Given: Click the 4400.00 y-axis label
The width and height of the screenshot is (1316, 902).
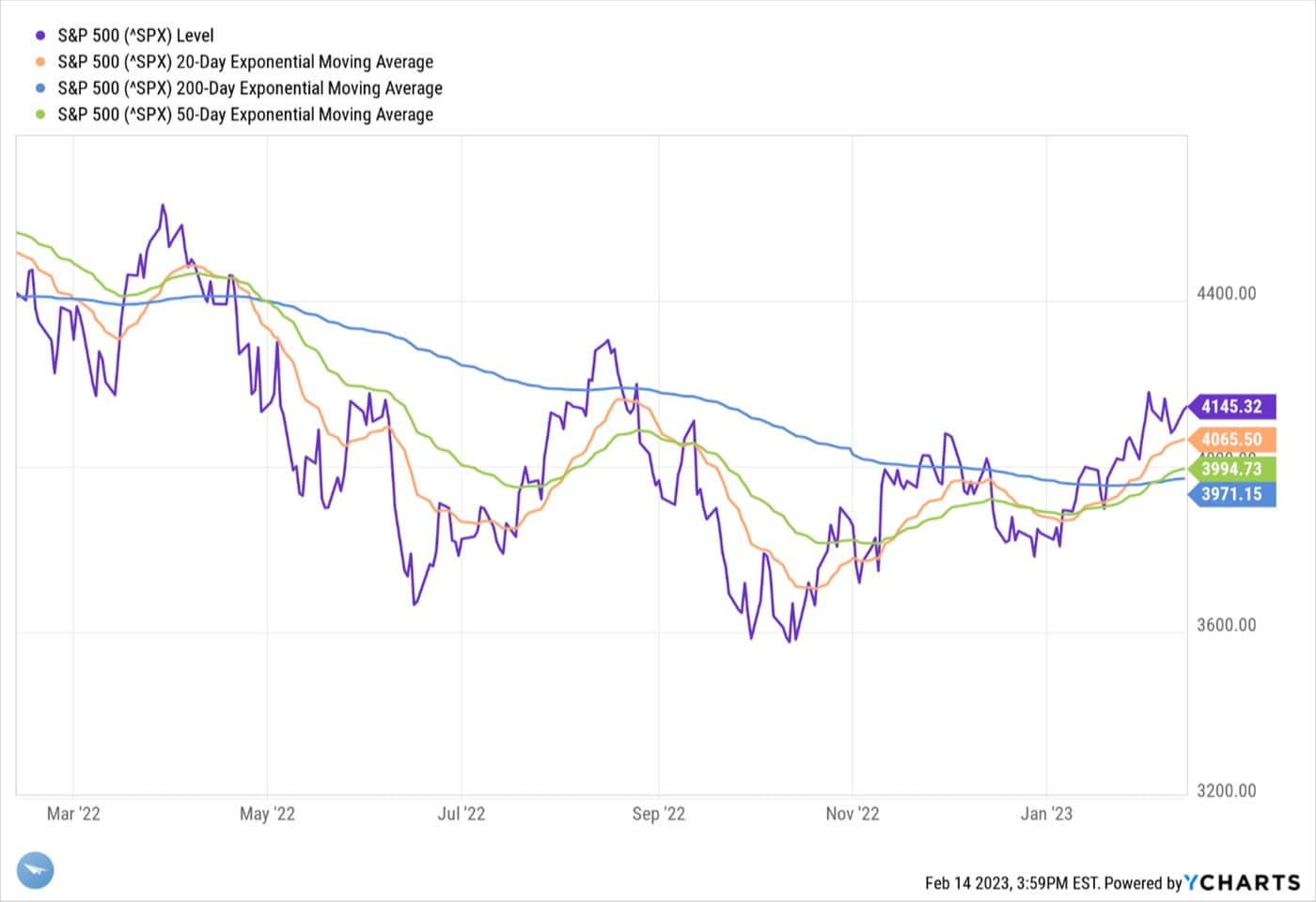Looking at the screenshot, I should [x=1226, y=294].
